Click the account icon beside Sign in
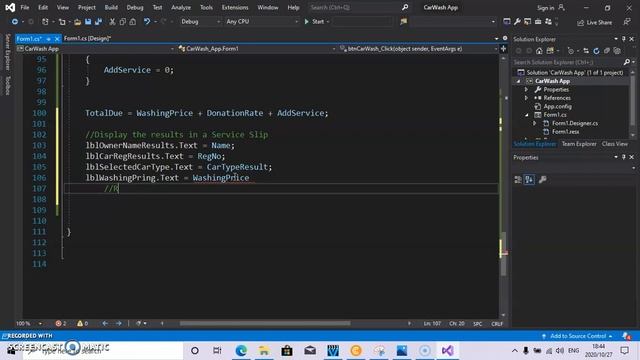The image size is (640, 360). [562, 7]
